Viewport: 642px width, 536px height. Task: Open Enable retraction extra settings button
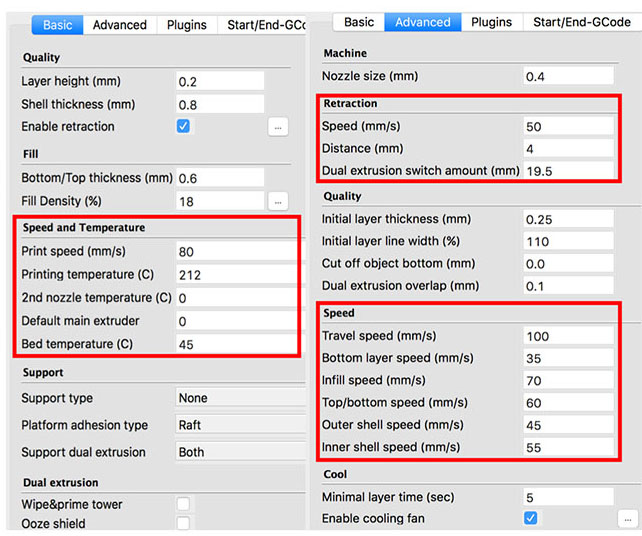(278, 127)
